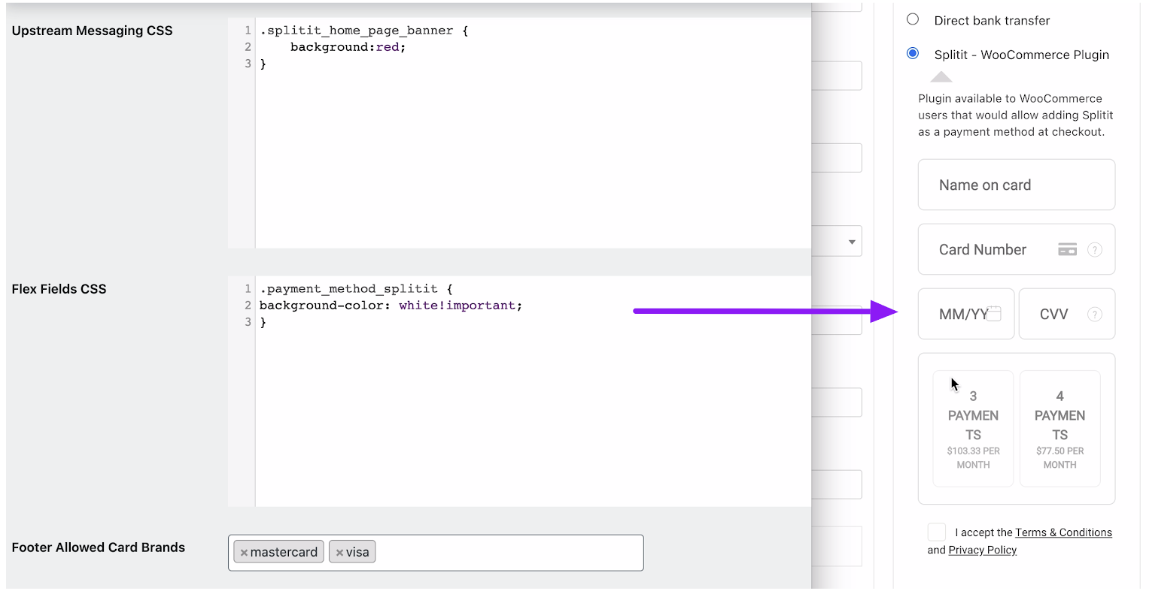Click the MM/YY expiry field
The width and height of the screenshot is (1150, 612).
pyautogui.click(x=966, y=314)
